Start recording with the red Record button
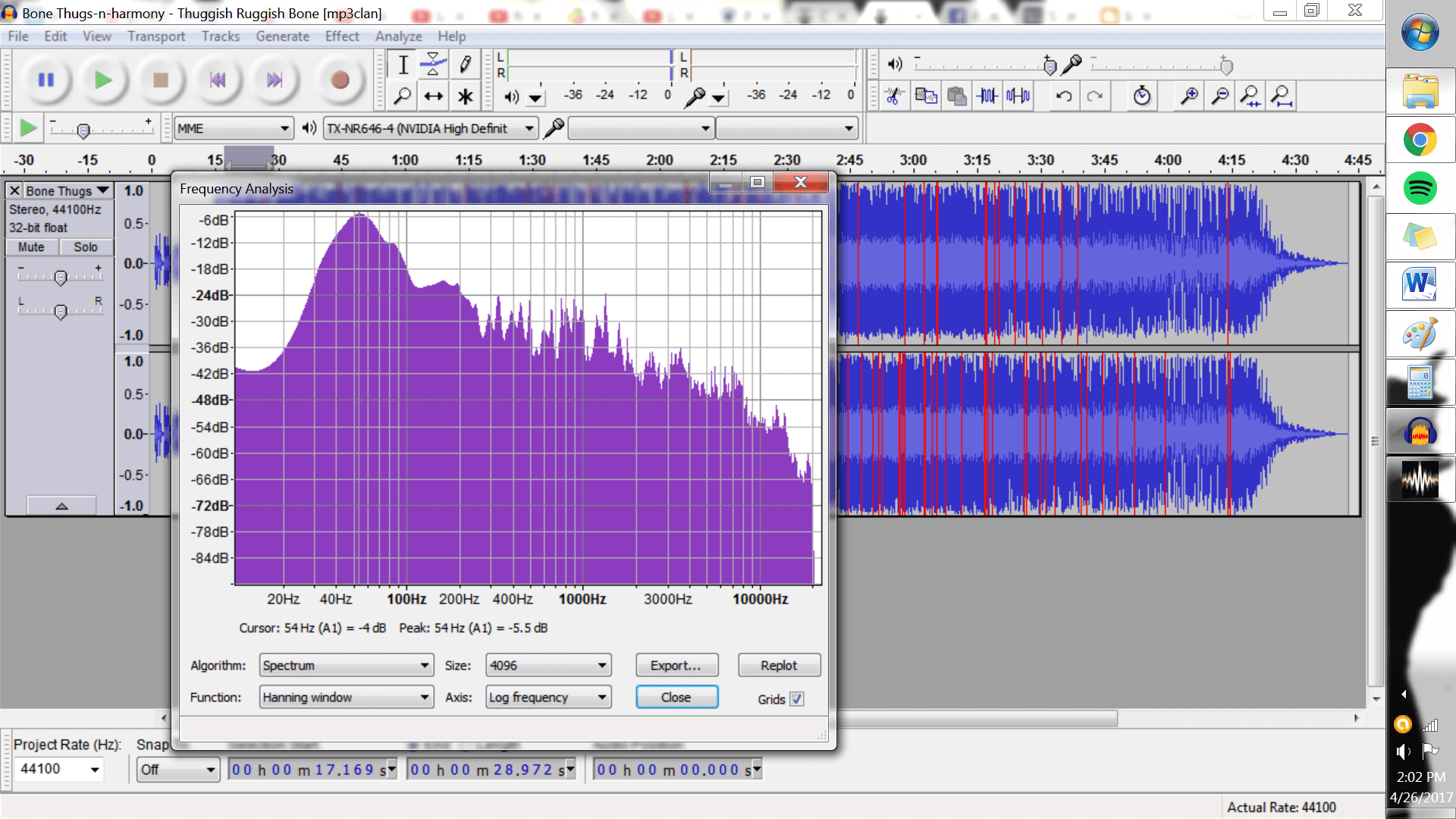Image resolution: width=1456 pixels, height=819 pixels. click(x=340, y=80)
